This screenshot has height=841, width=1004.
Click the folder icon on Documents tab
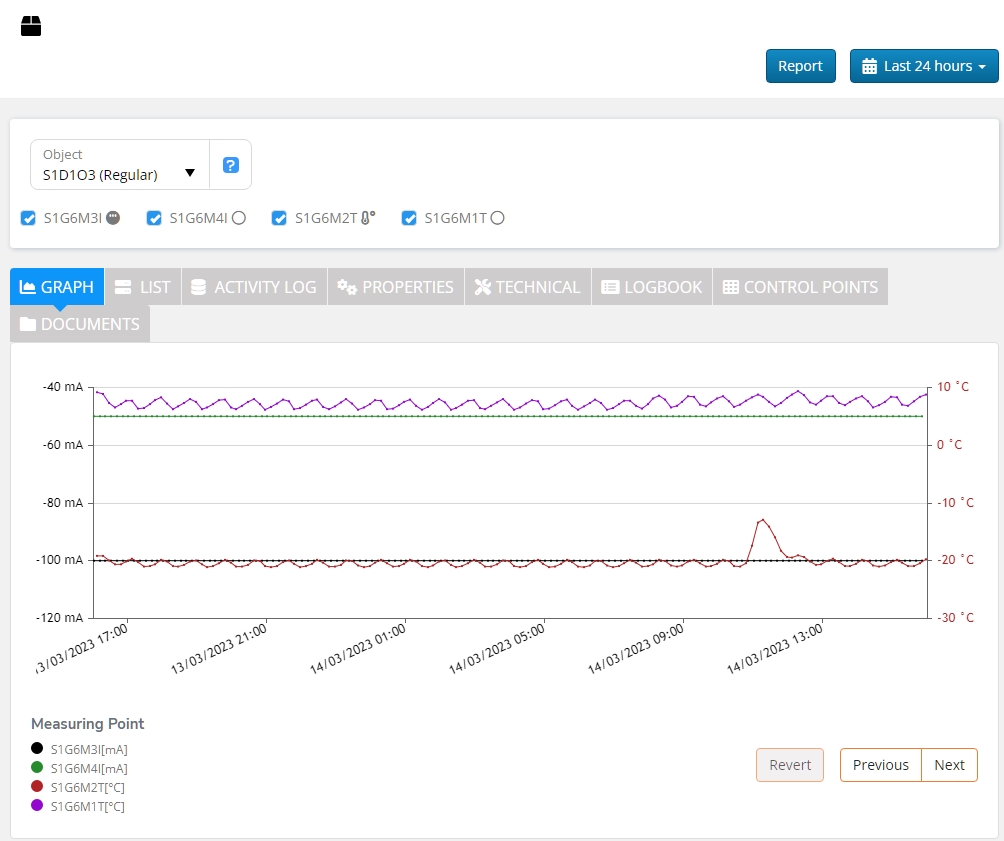[x=27, y=324]
